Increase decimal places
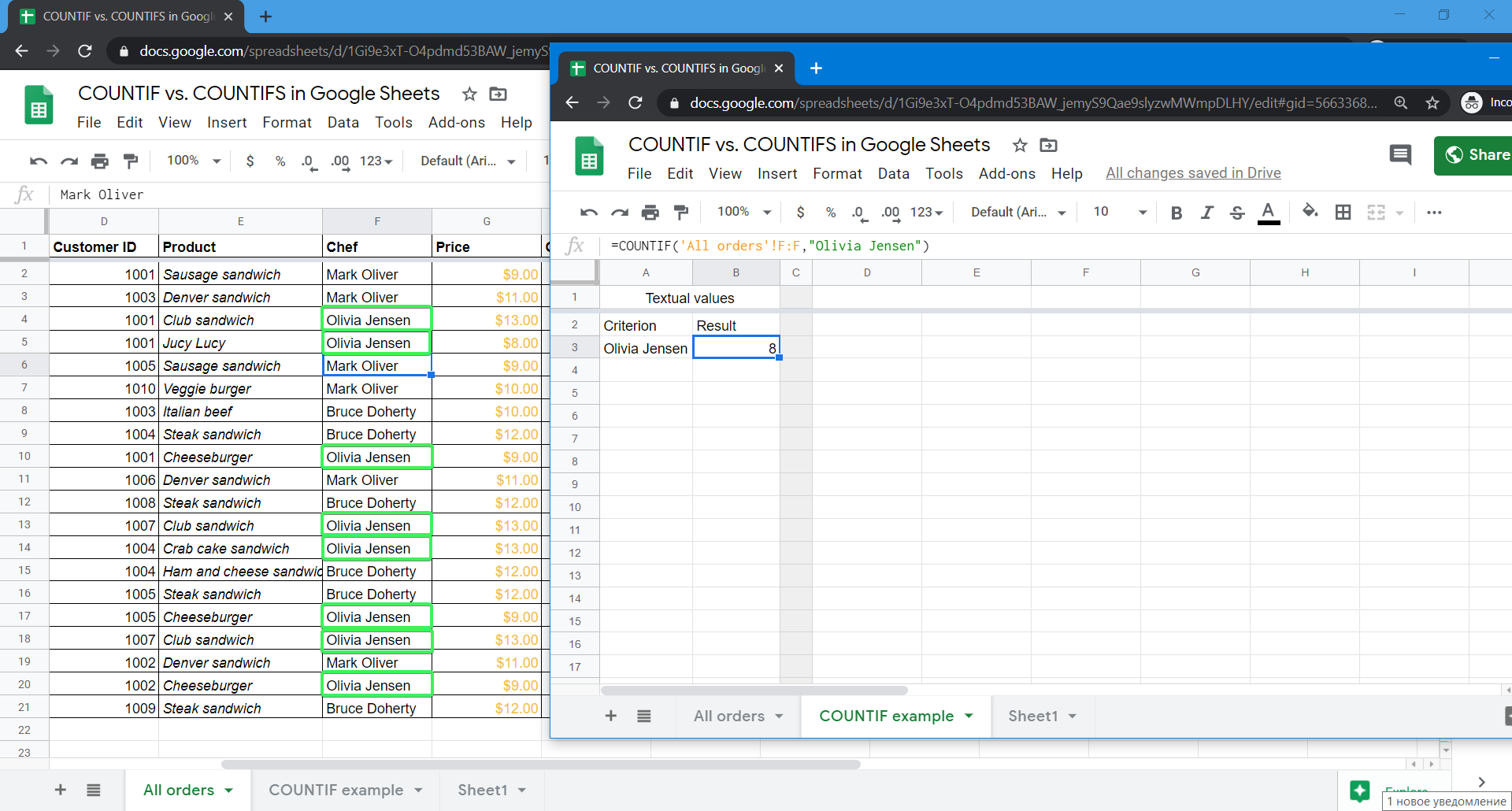The image size is (1512, 811). [x=891, y=212]
